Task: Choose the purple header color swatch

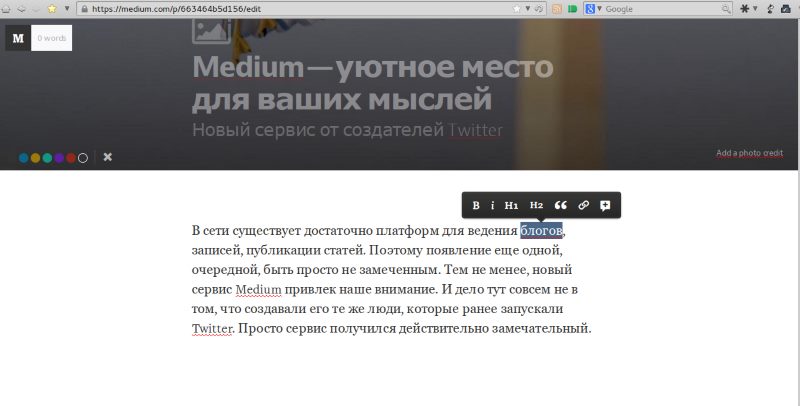Action: click(x=59, y=158)
